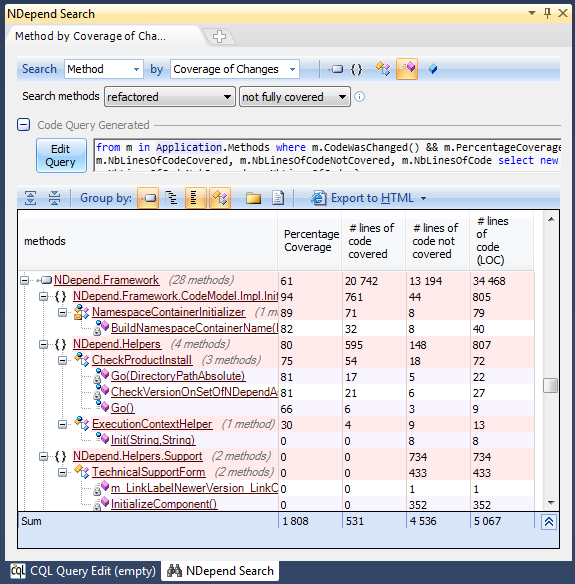The height and width of the screenshot is (584, 575).
Task: Click the TechnicalSupportForm type icon
Action: [x=82, y=472]
